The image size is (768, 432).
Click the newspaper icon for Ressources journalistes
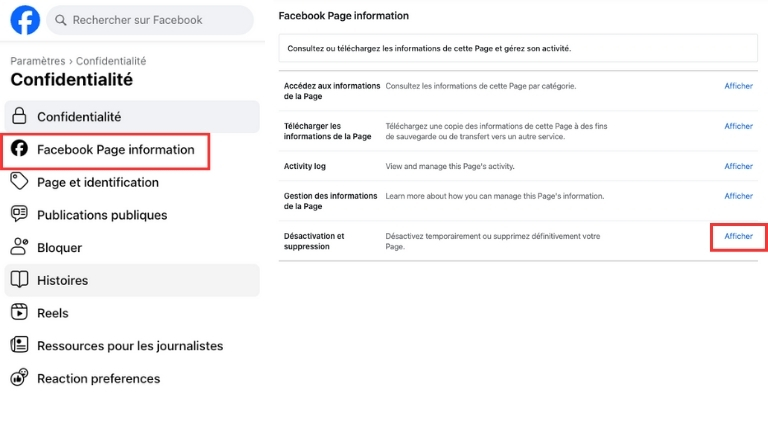point(20,345)
